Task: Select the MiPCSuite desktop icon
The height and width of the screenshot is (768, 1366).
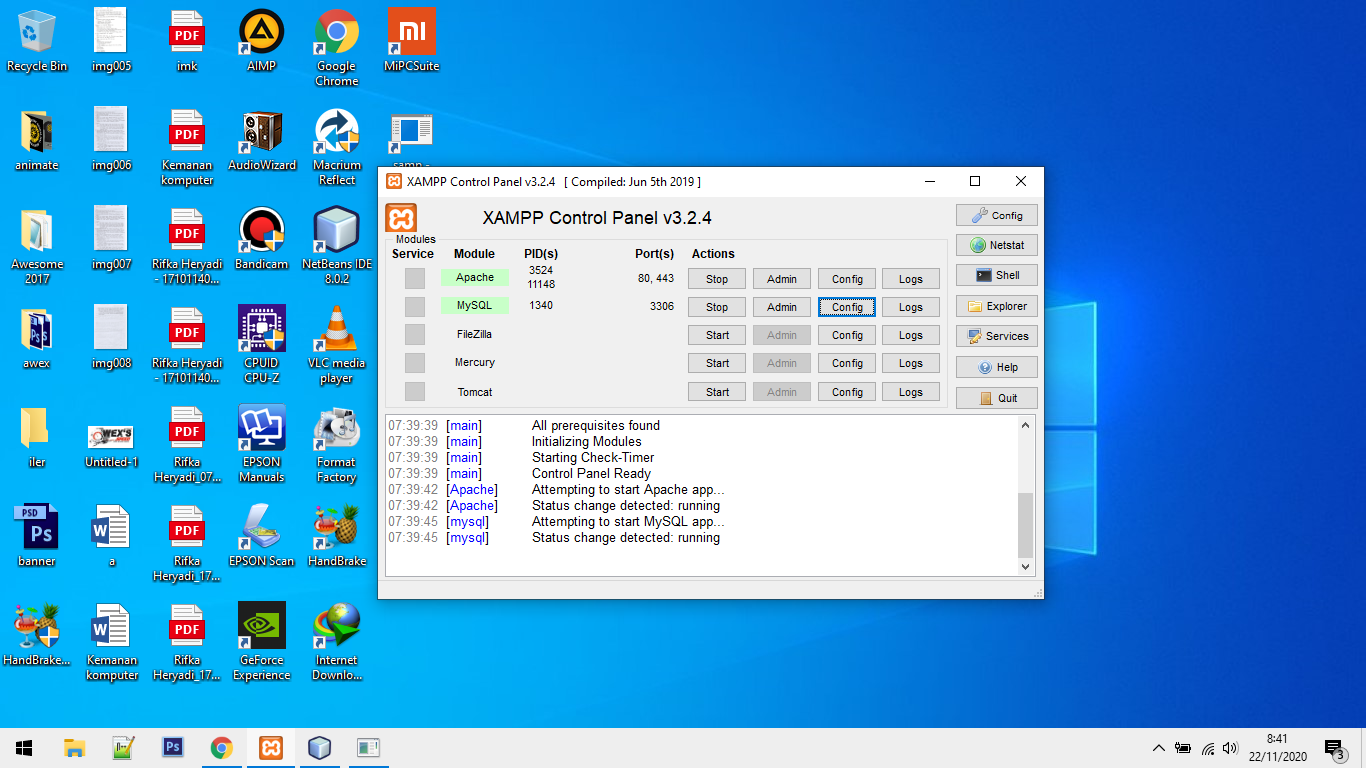Action: (411, 42)
